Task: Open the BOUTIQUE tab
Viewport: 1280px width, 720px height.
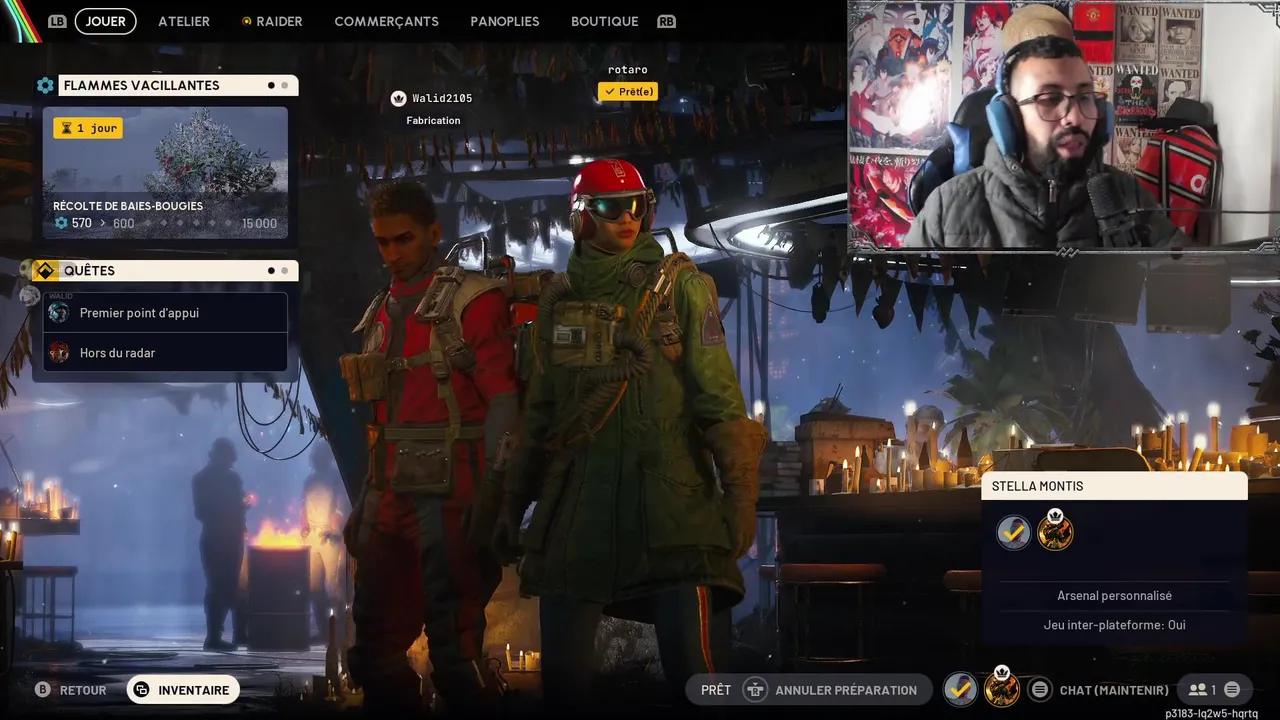Action: pos(604,21)
